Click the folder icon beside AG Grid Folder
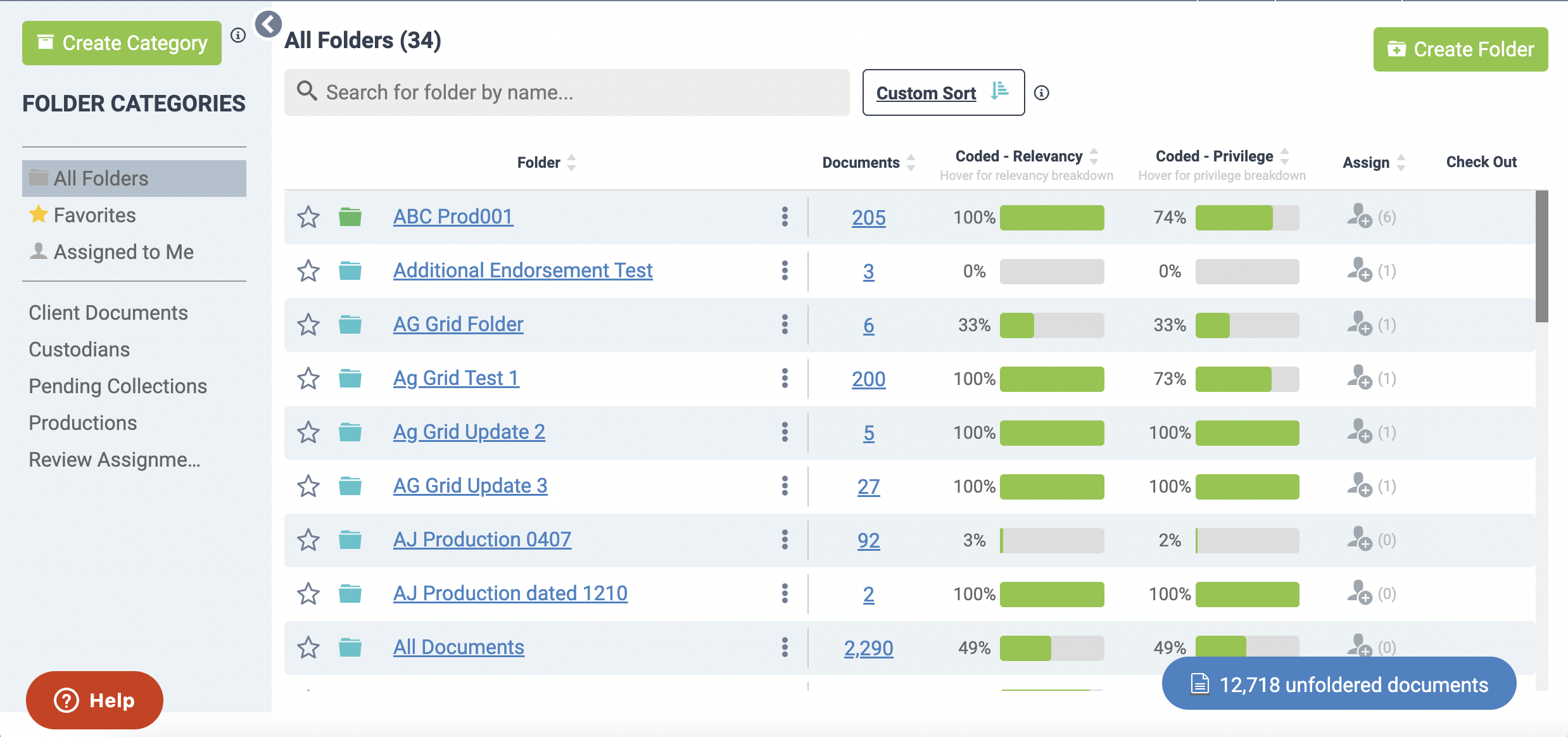The height and width of the screenshot is (737, 1568). [x=349, y=325]
